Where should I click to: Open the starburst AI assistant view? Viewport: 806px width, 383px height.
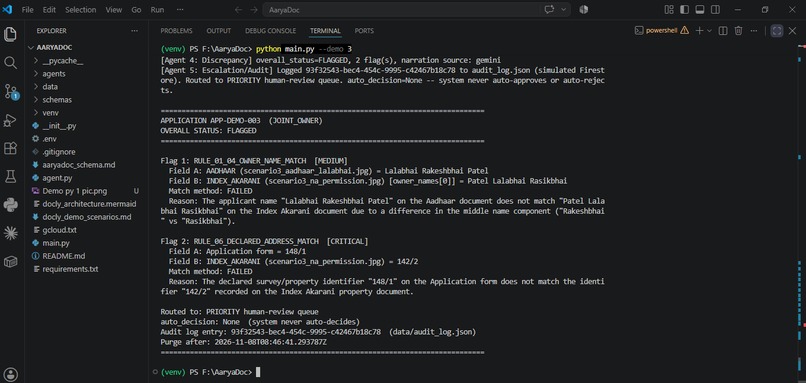pos(10,233)
